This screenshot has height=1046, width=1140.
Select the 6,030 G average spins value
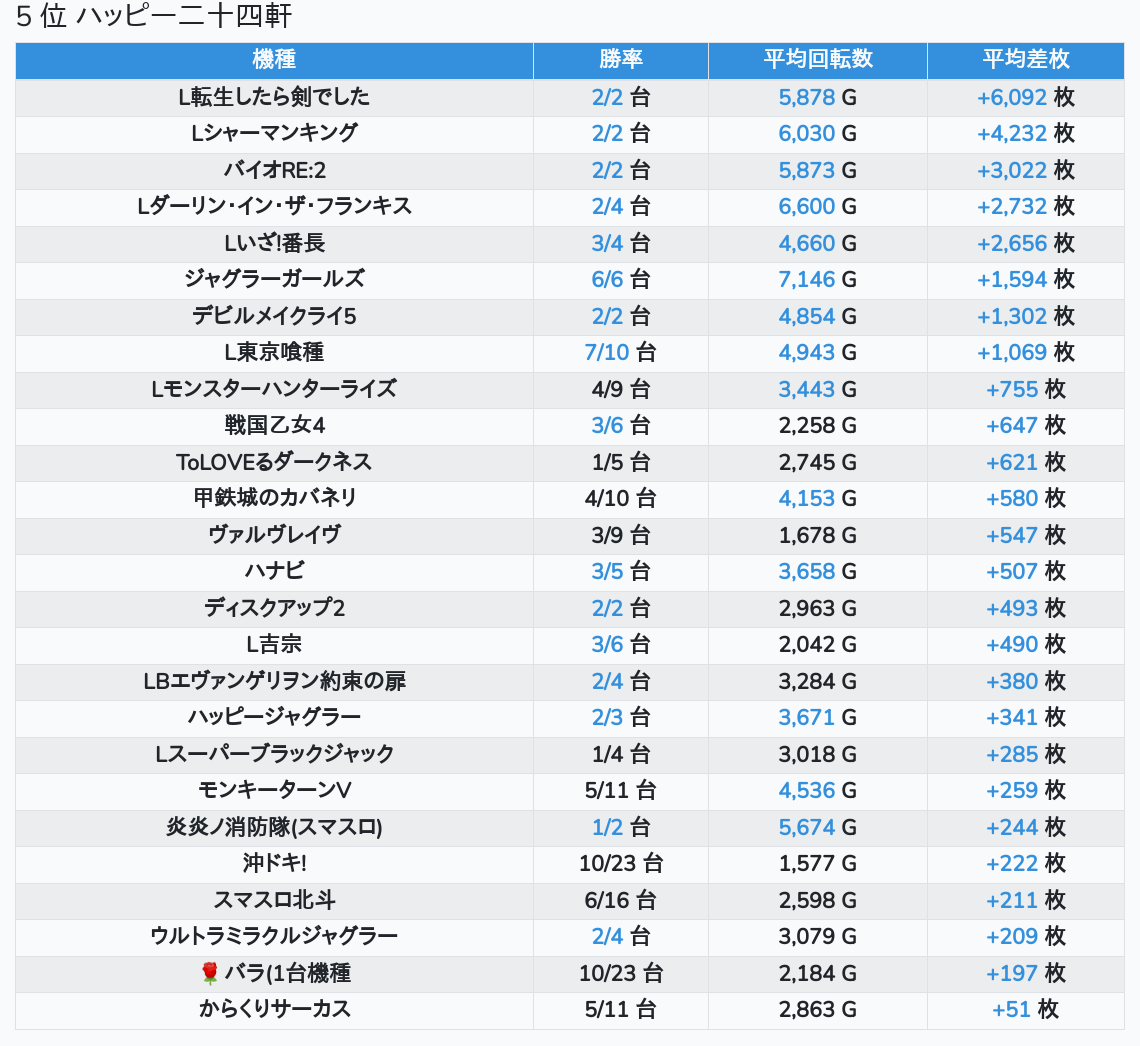pyautogui.click(x=818, y=134)
